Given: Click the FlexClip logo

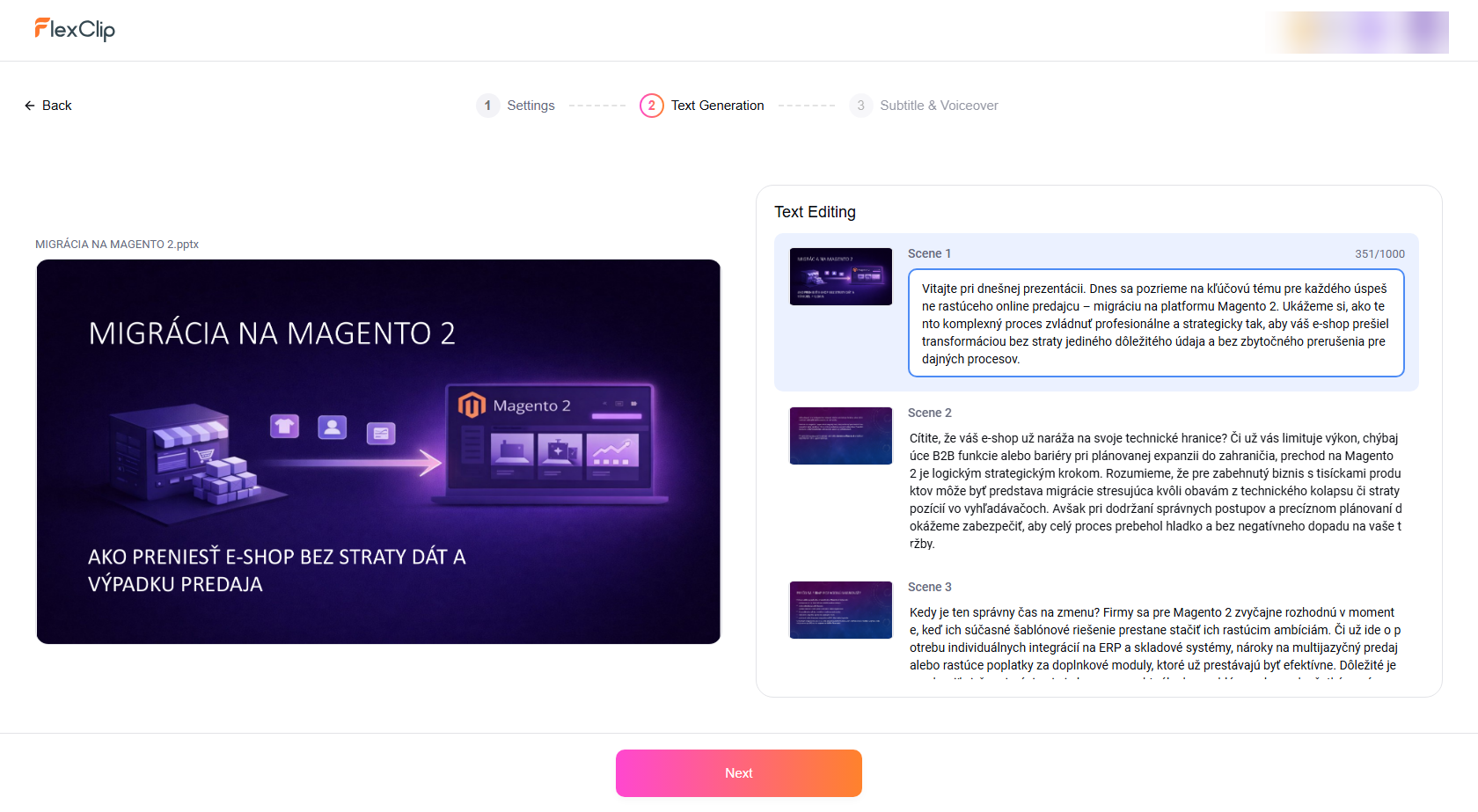Looking at the screenshot, I should [x=75, y=29].
